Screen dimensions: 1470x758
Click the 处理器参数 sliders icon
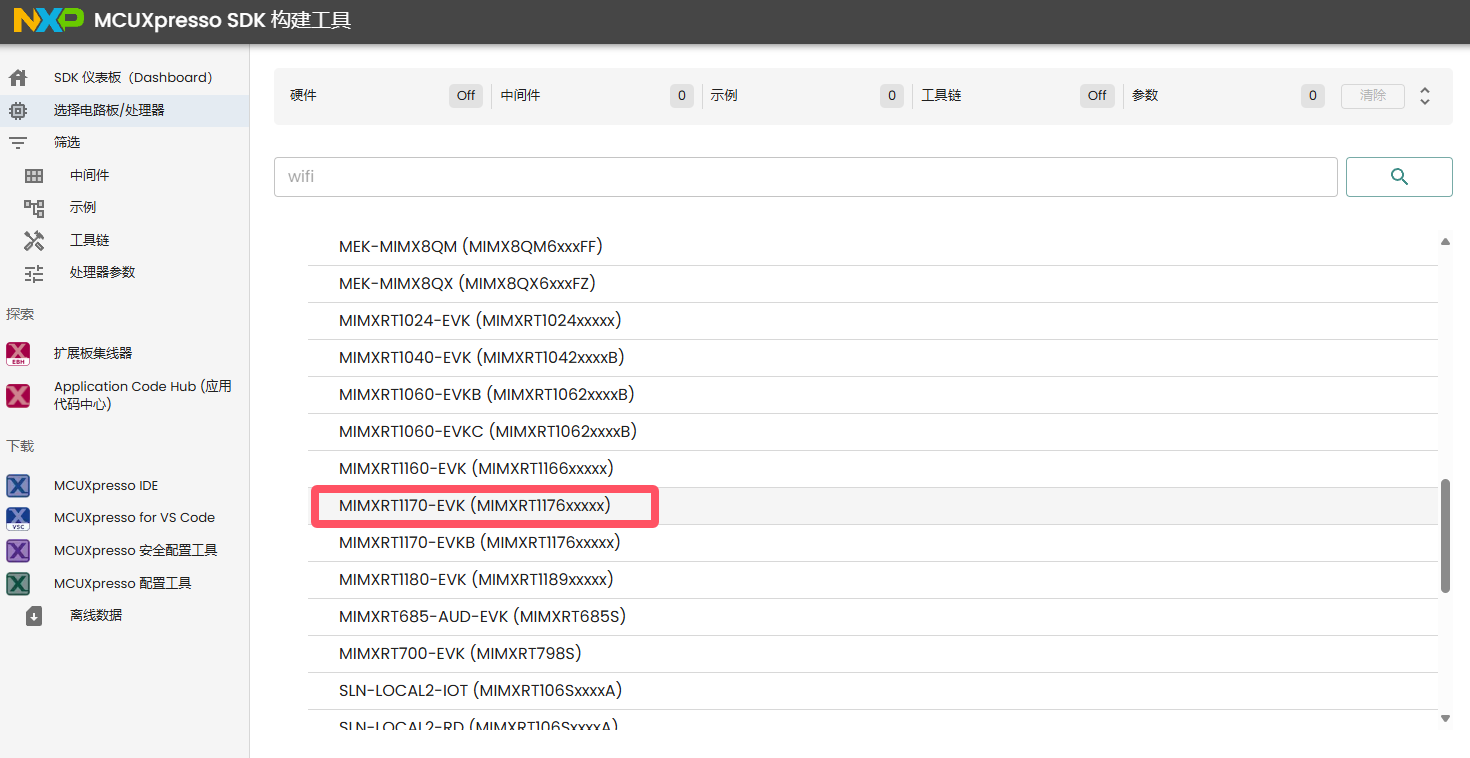point(34,273)
